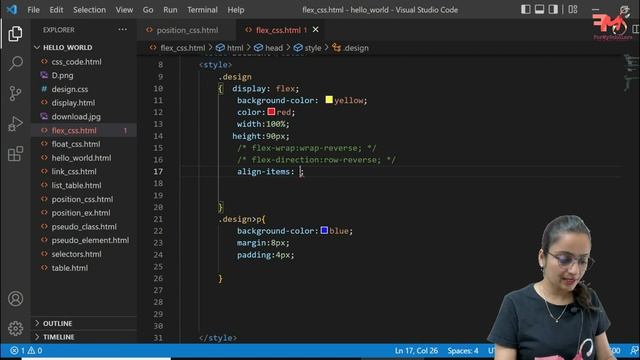Toggle secondary side bar layout icon
Screen dimensions: 640x360
pyautogui.click(x=553, y=9)
